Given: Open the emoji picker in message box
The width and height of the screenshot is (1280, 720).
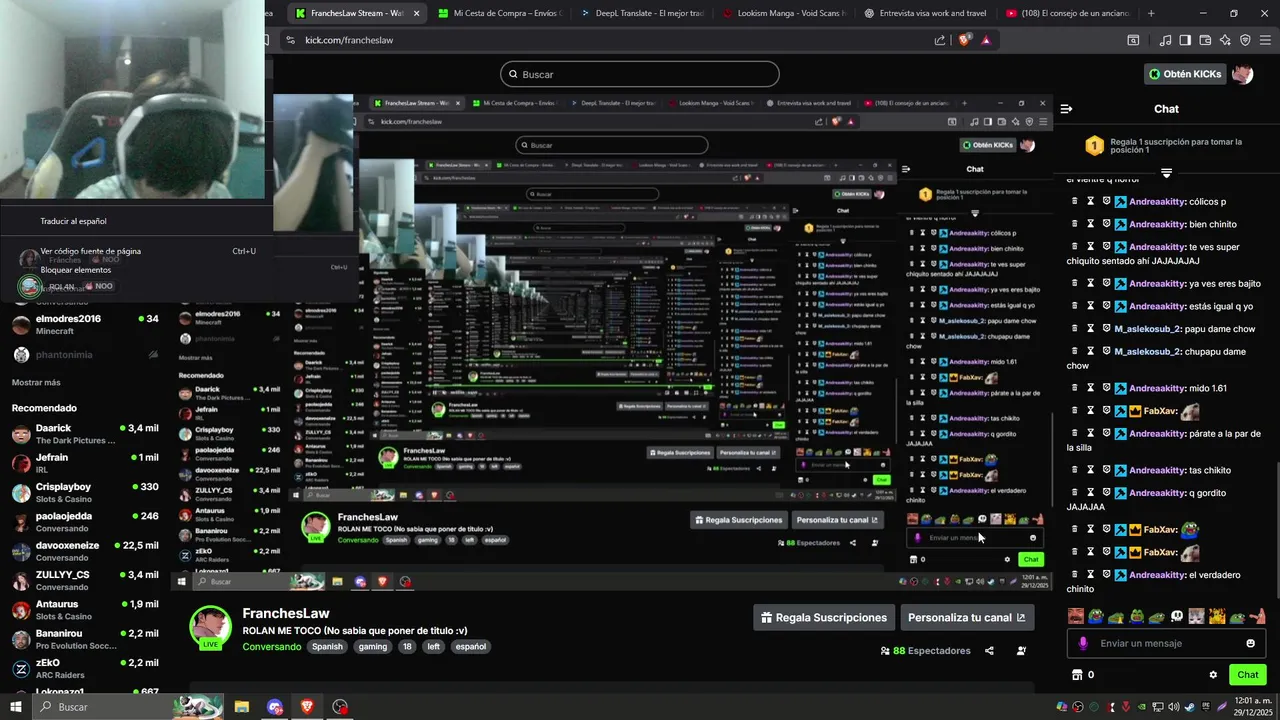Looking at the screenshot, I should (1250, 643).
